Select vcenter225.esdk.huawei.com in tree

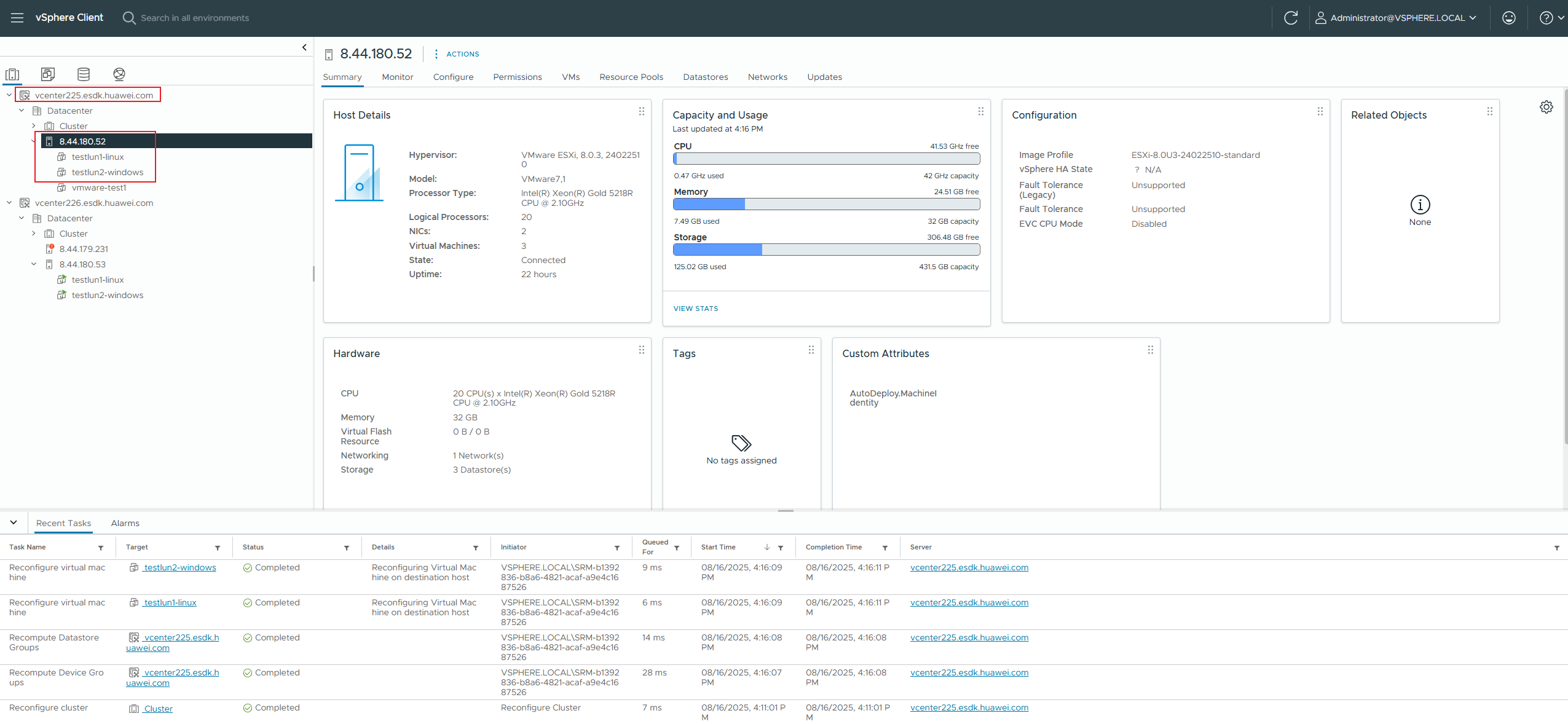pyautogui.click(x=93, y=95)
